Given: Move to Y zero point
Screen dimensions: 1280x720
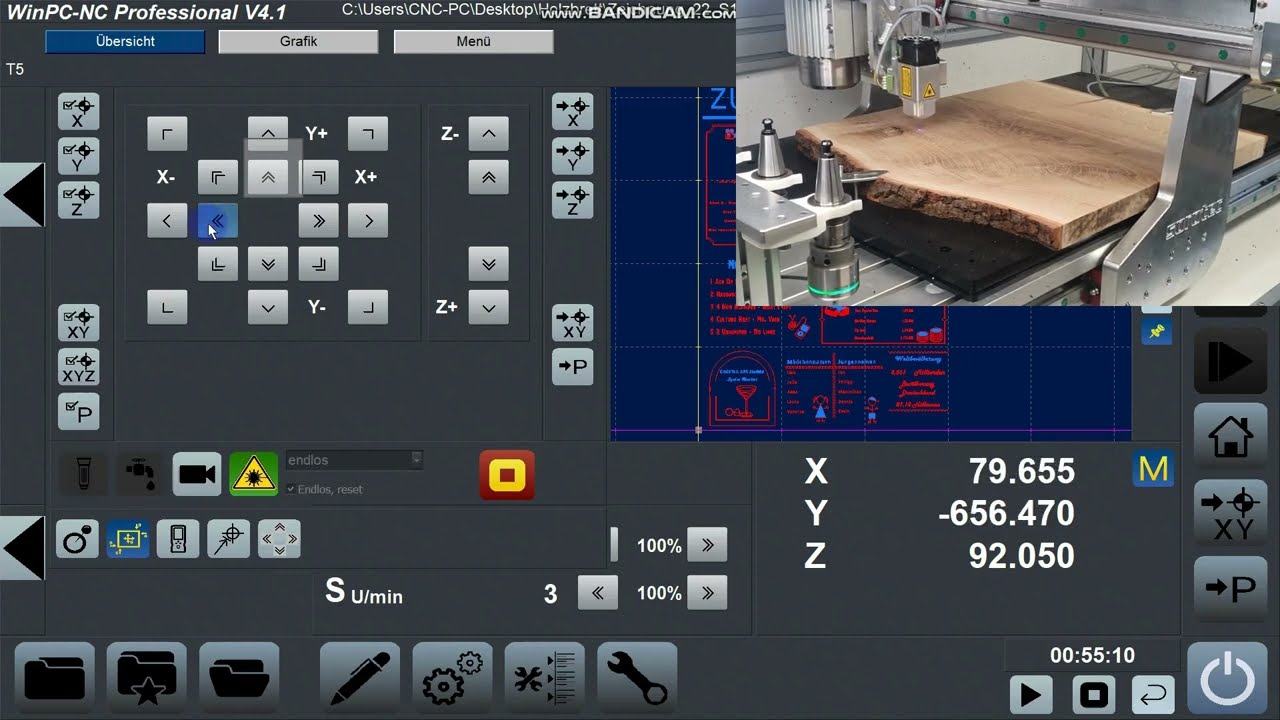Looking at the screenshot, I should click(x=573, y=156).
